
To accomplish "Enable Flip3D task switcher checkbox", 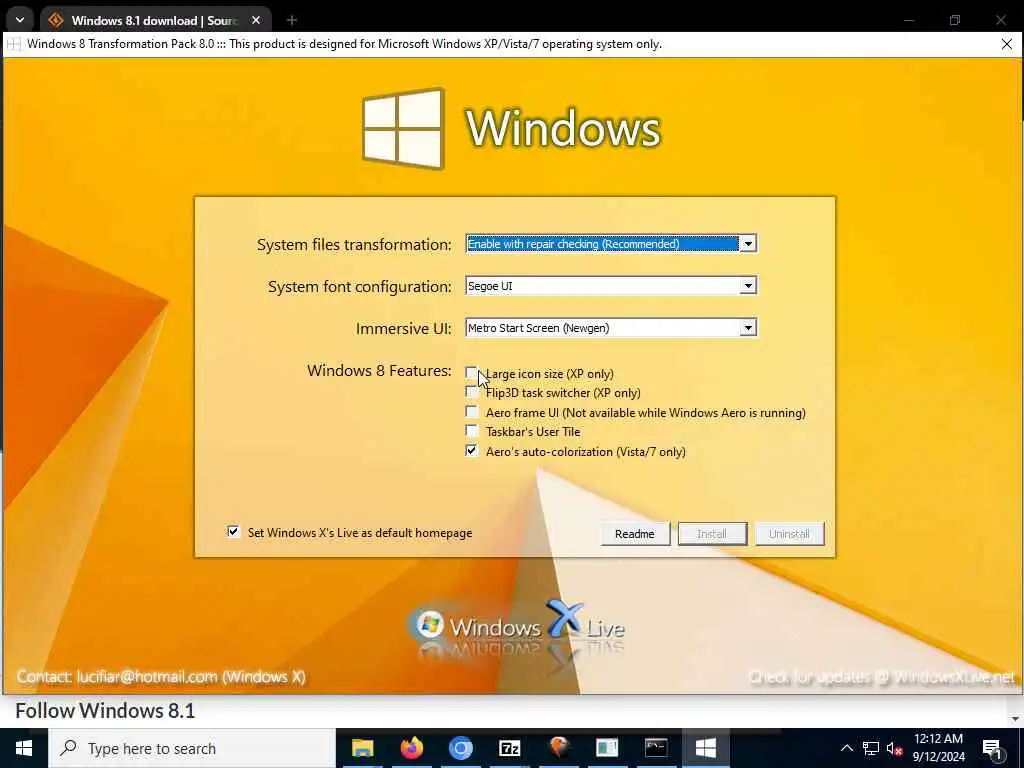I will click(x=471, y=392).
